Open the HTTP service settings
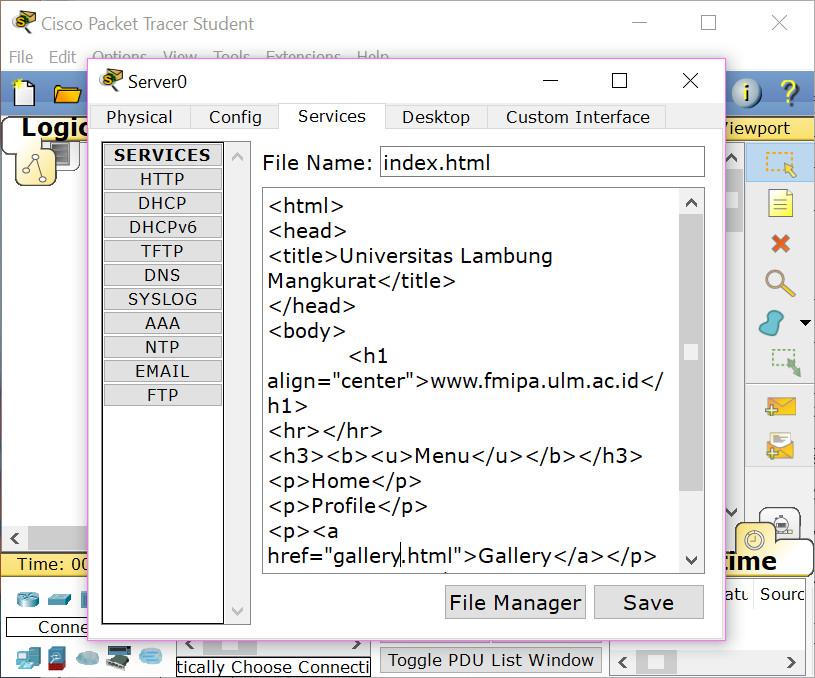The image size is (815, 678). [x=163, y=179]
